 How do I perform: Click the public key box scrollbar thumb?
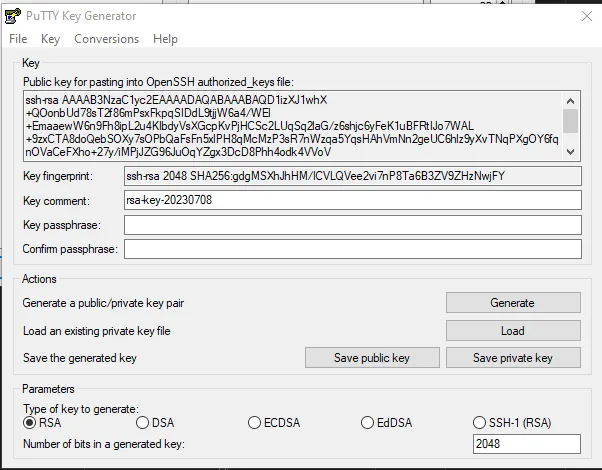(571, 121)
